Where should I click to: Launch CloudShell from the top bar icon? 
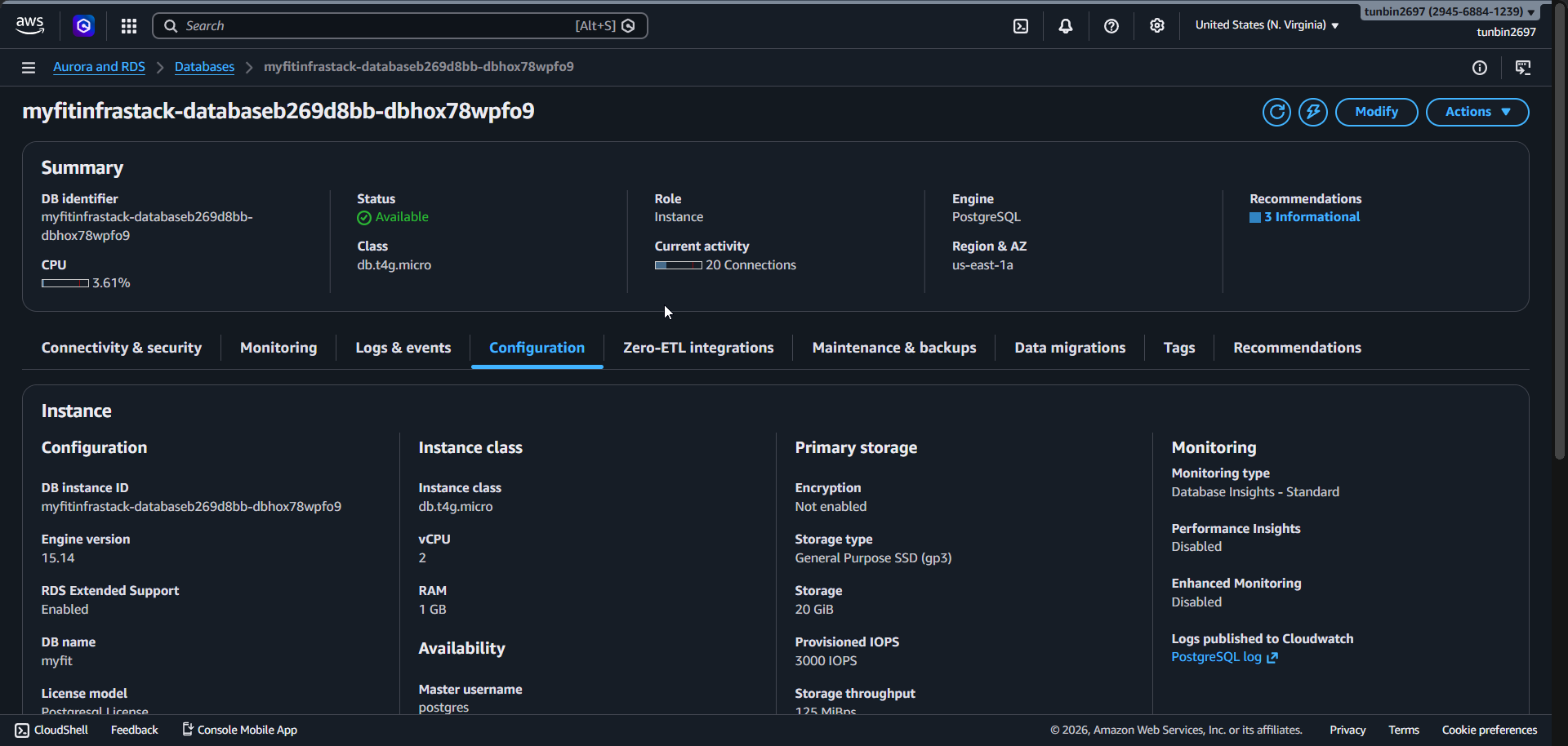pyautogui.click(x=1021, y=26)
